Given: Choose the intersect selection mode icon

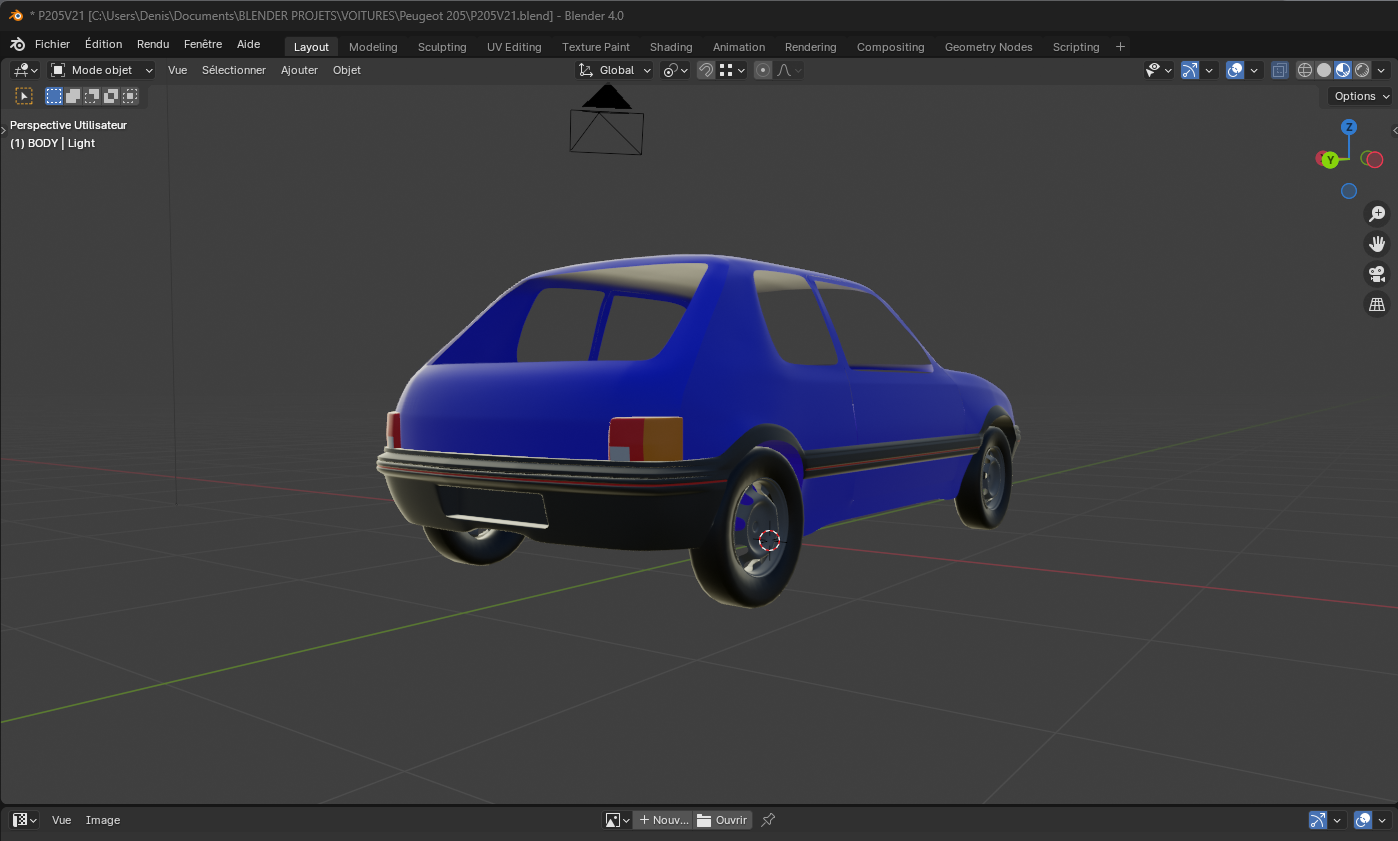Looking at the screenshot, I should (130, 96).
